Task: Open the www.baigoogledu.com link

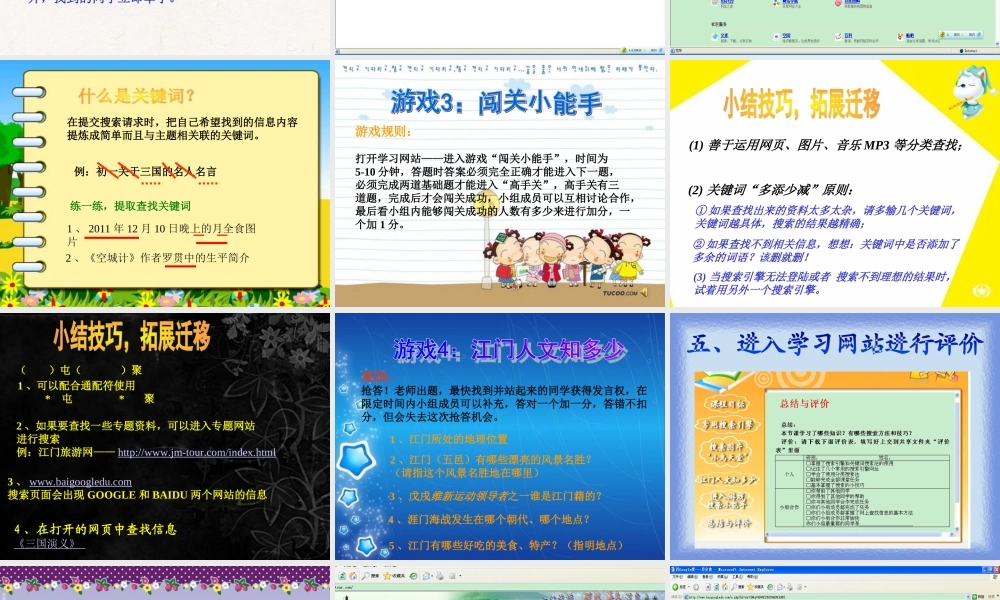Action: (80, 482)
